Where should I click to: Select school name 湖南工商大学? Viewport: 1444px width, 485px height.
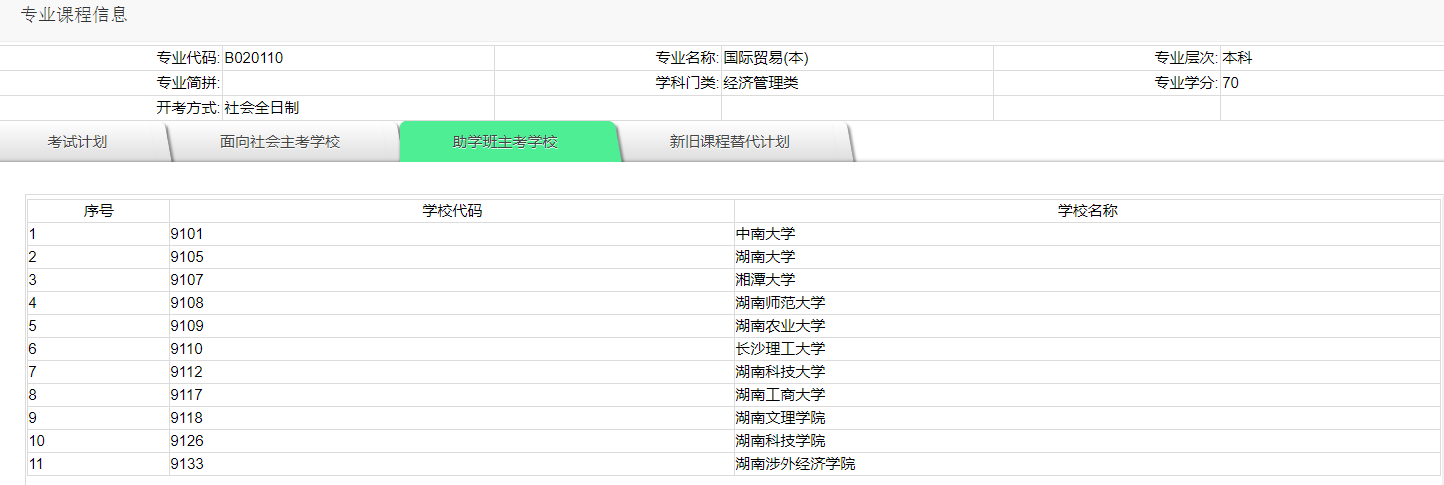[781, 395]
